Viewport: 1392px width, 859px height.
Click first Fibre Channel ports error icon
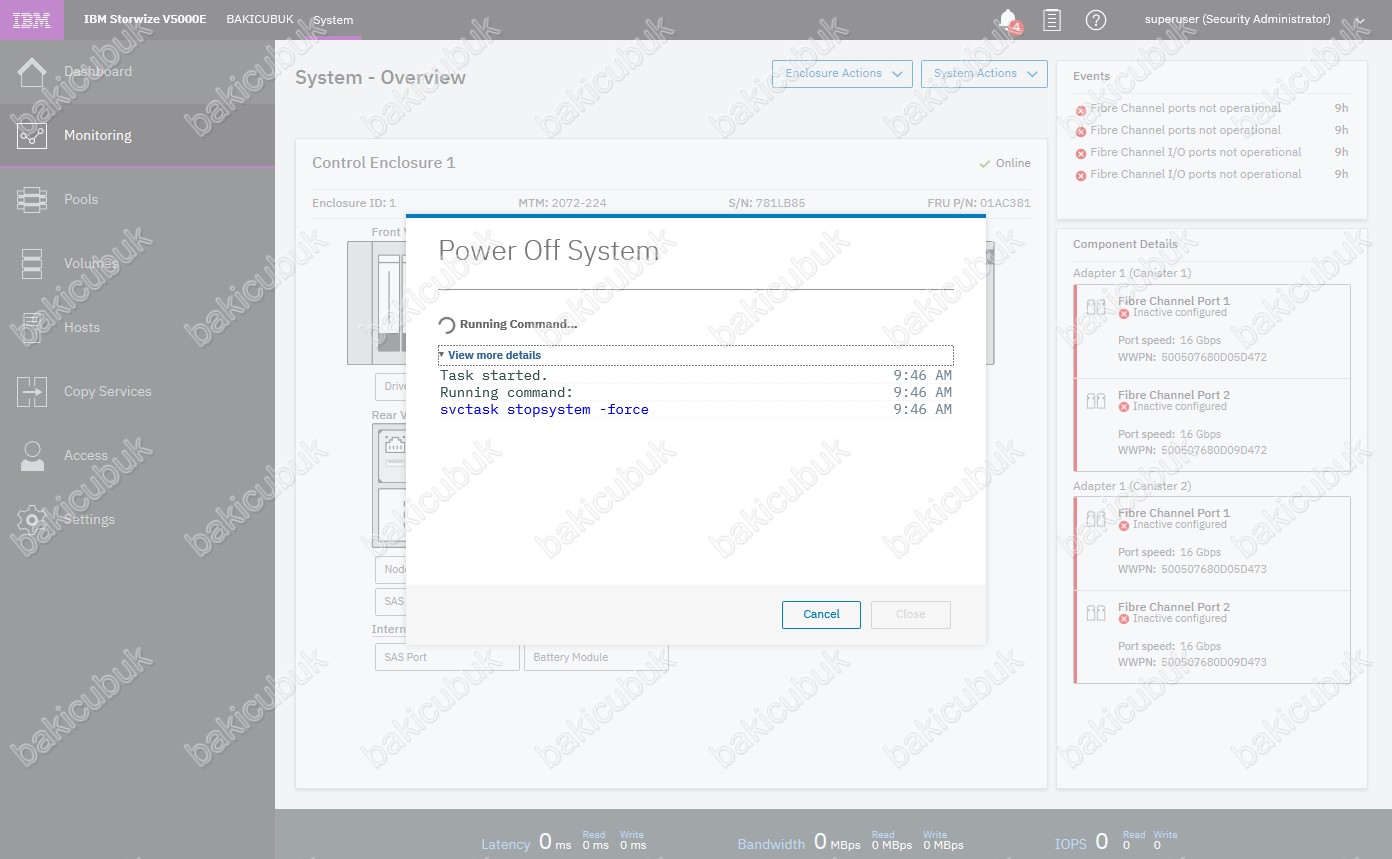(x=1080, y=110)
